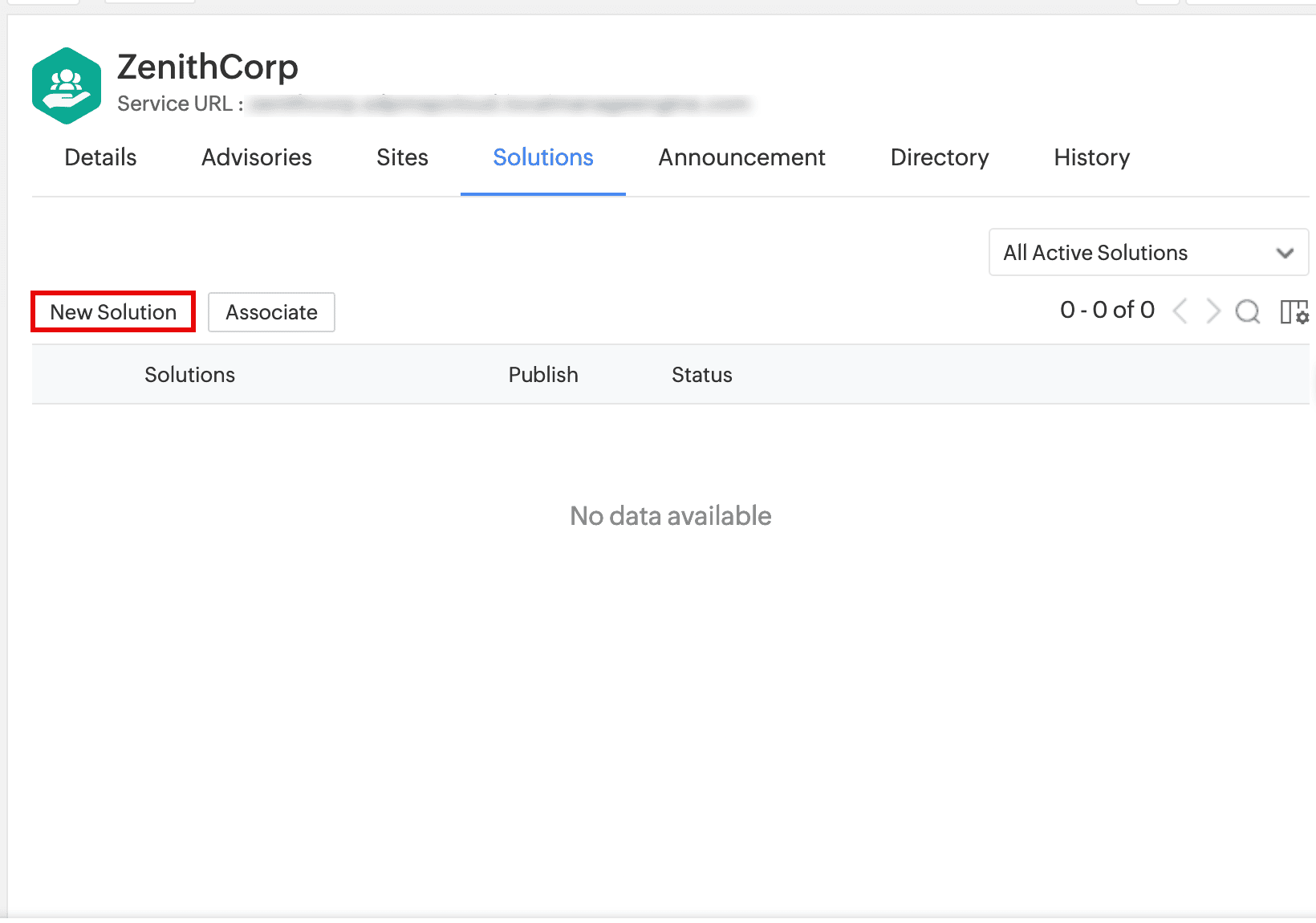Screen dimensions: 1316x923
Task: Go to previous page of solutions
Action: pos(1180,311)
